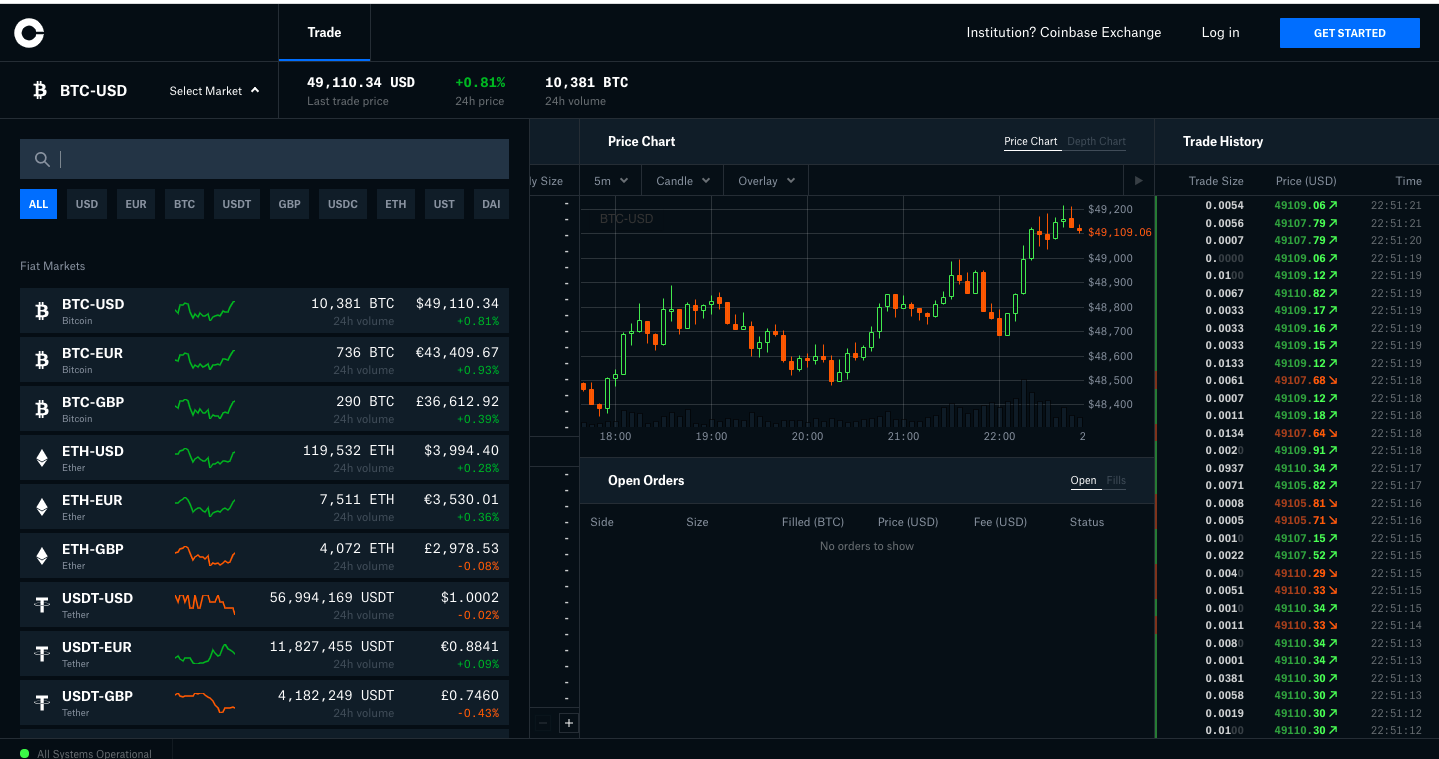Click the play arrow icon on chart toolbar
Screen dimensions: 1439x759
(x=1137, y=181)
